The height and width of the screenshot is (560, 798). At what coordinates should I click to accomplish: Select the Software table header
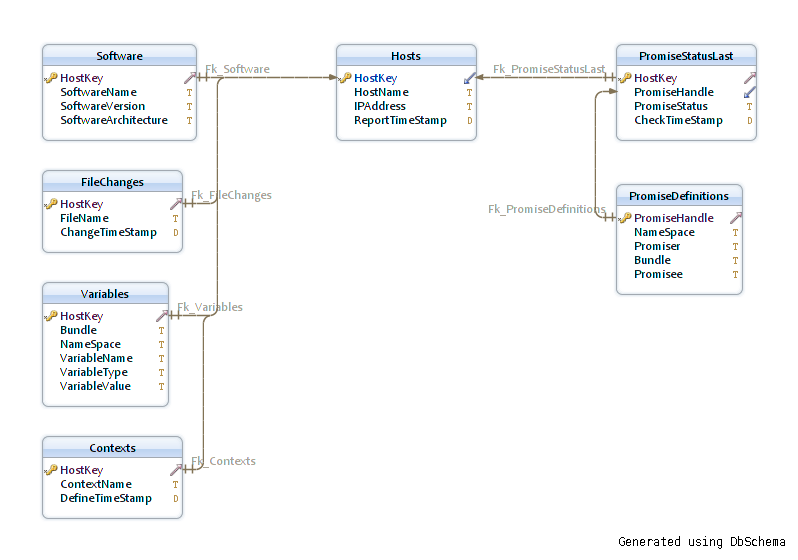pyautogui.click(x=120, y=55)
